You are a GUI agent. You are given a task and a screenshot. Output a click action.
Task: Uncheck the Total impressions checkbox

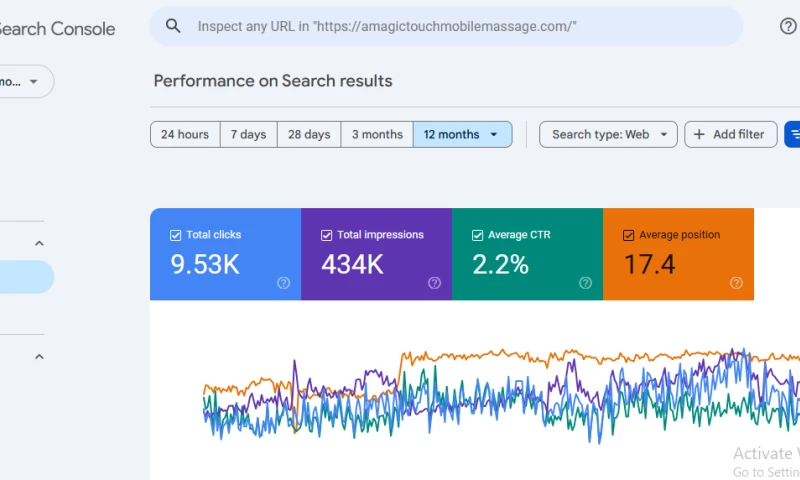click(x=326, y=235)
